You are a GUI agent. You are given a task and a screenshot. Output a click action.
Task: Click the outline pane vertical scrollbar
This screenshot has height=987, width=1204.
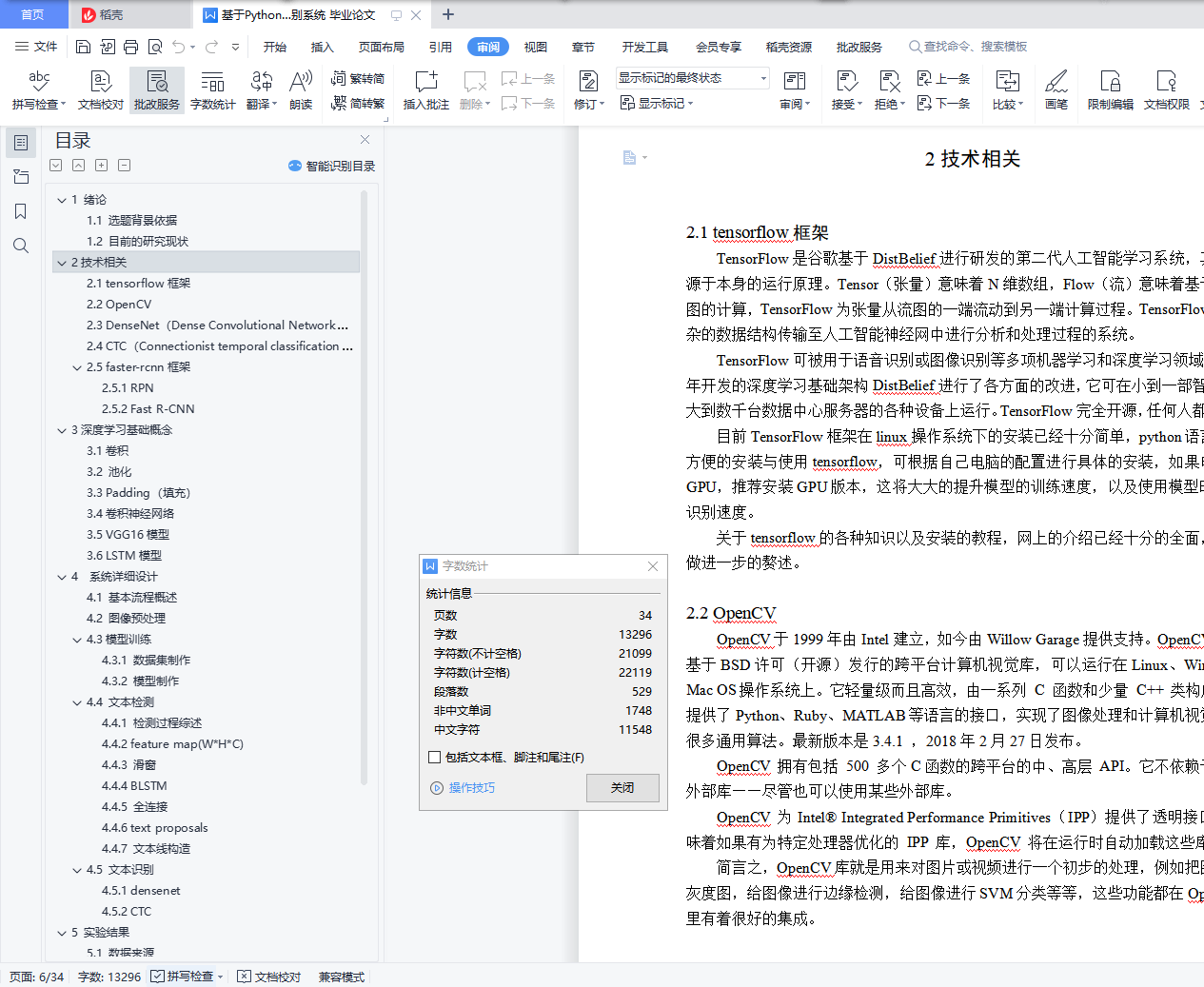[x=364, y=487]
